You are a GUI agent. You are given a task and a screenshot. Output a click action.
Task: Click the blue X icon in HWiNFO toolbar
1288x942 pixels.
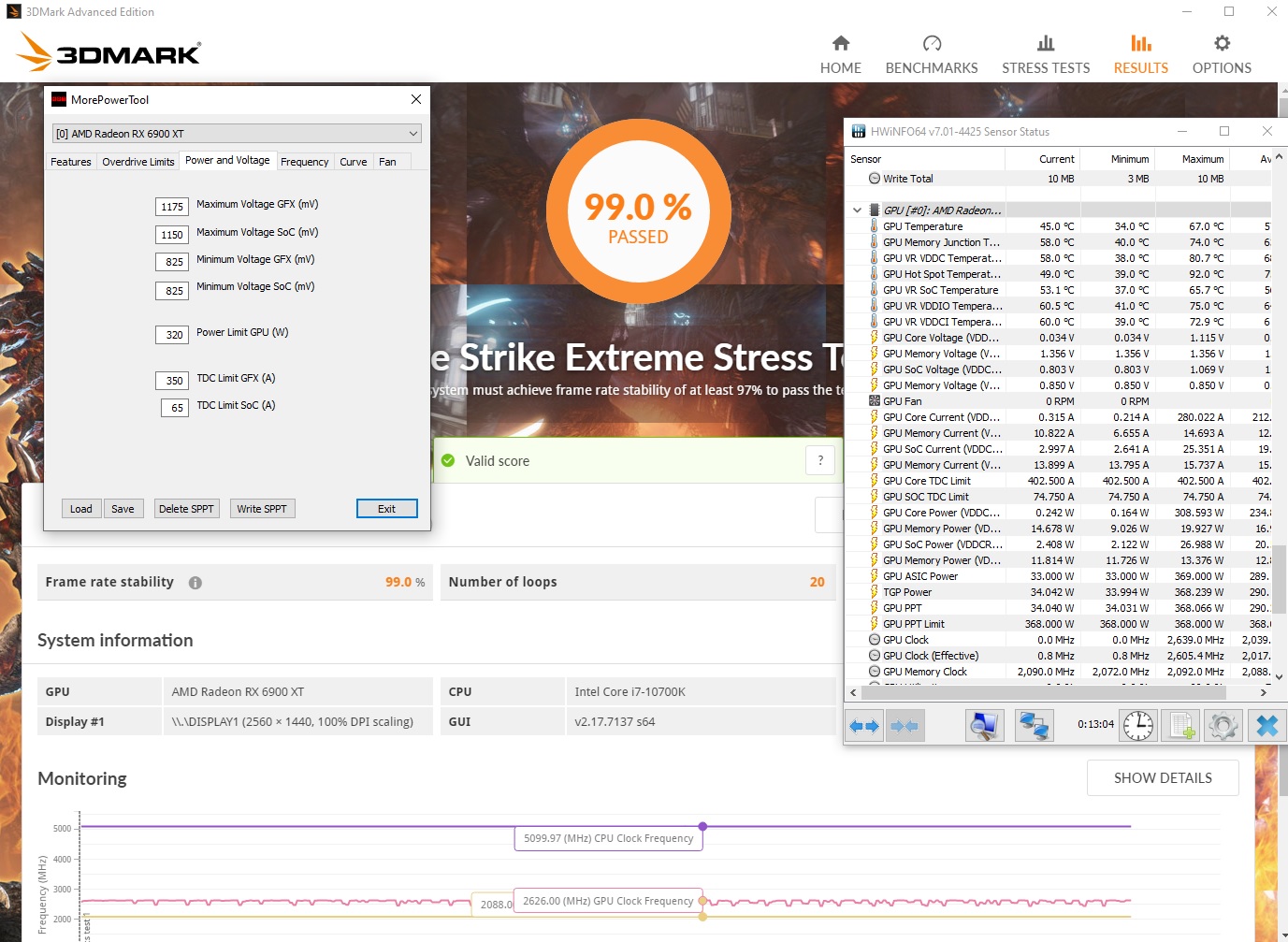pos(1267,726)
